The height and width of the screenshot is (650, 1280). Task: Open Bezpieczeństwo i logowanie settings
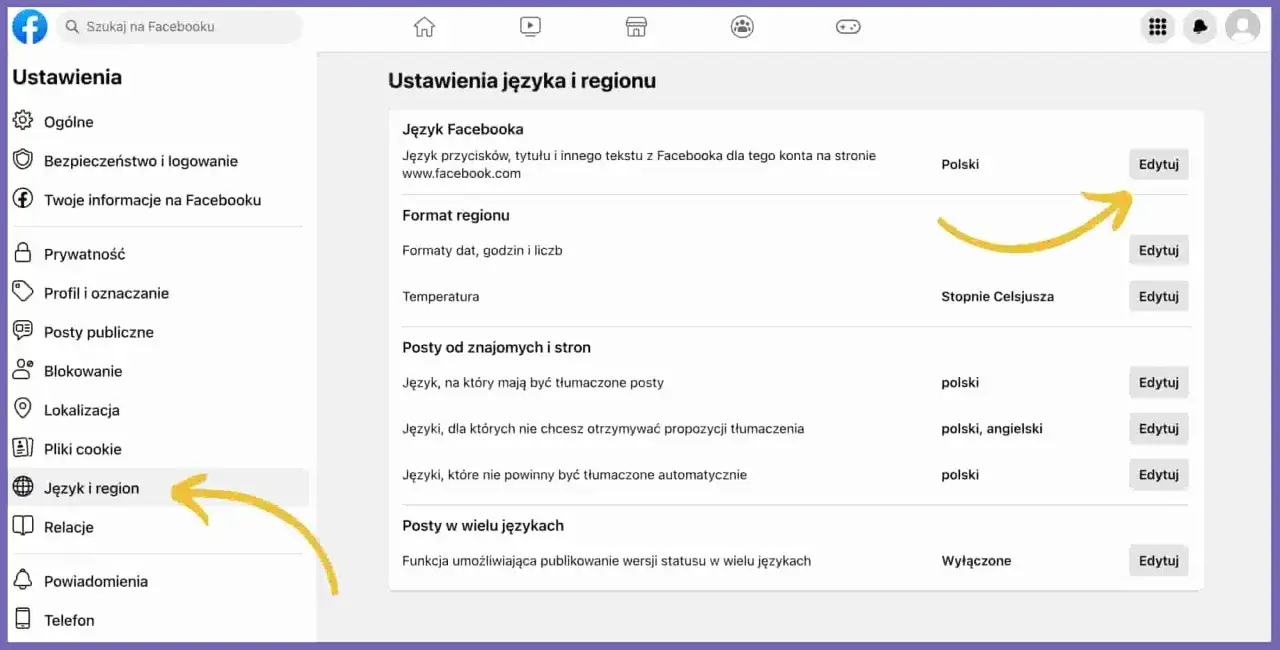140,160
